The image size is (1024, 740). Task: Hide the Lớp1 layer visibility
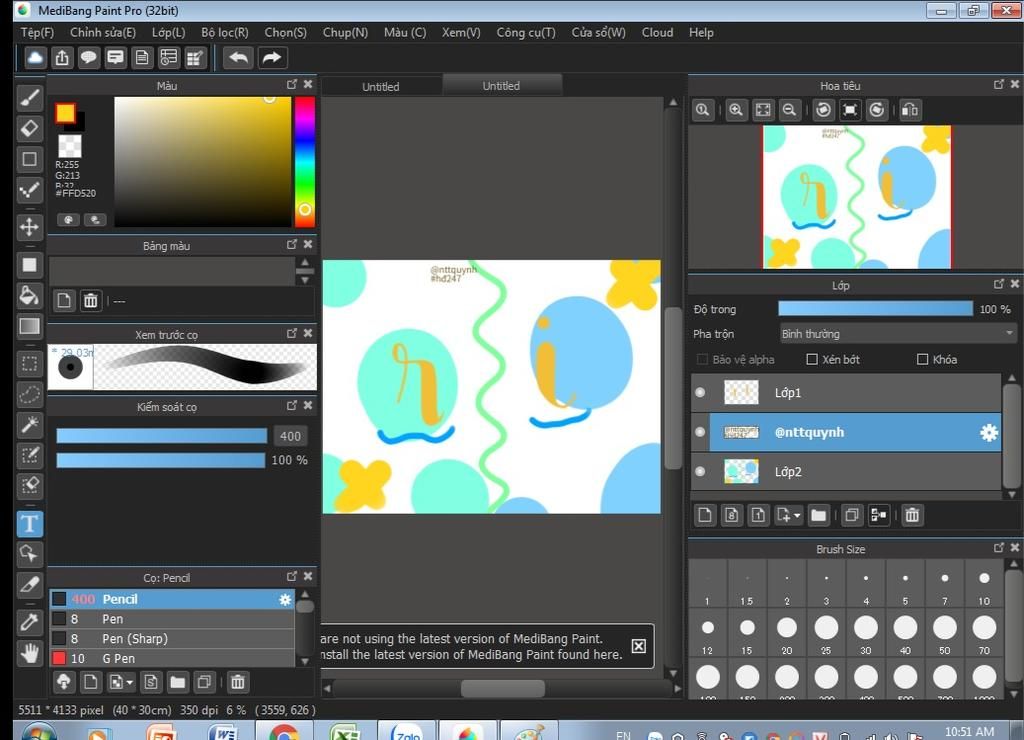pos(700,393)
